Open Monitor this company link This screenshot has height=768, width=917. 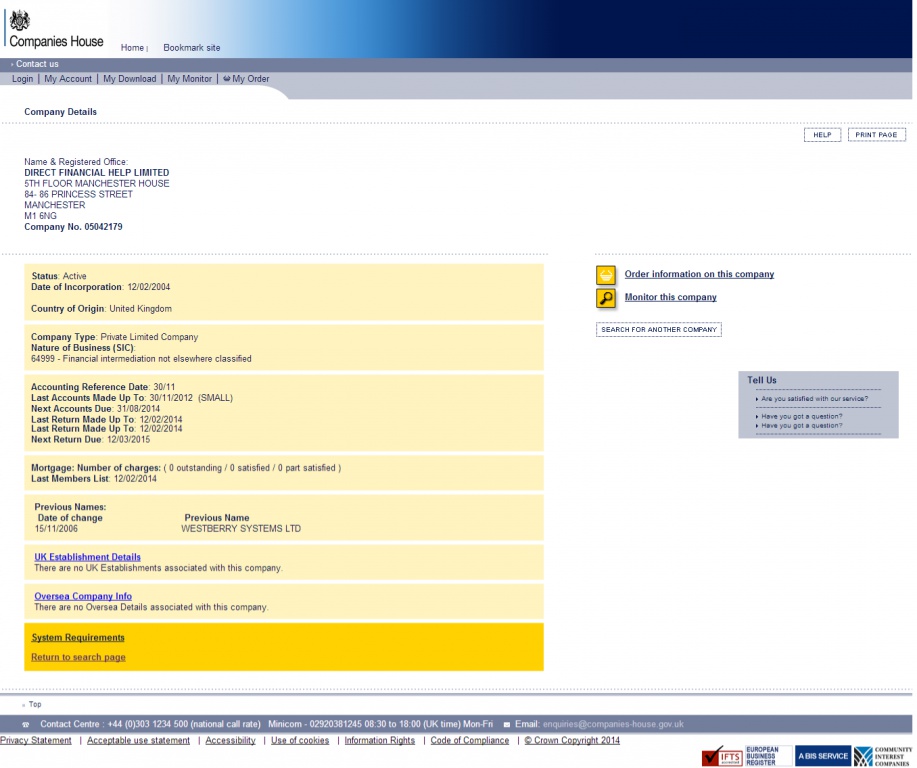point(670,297)
